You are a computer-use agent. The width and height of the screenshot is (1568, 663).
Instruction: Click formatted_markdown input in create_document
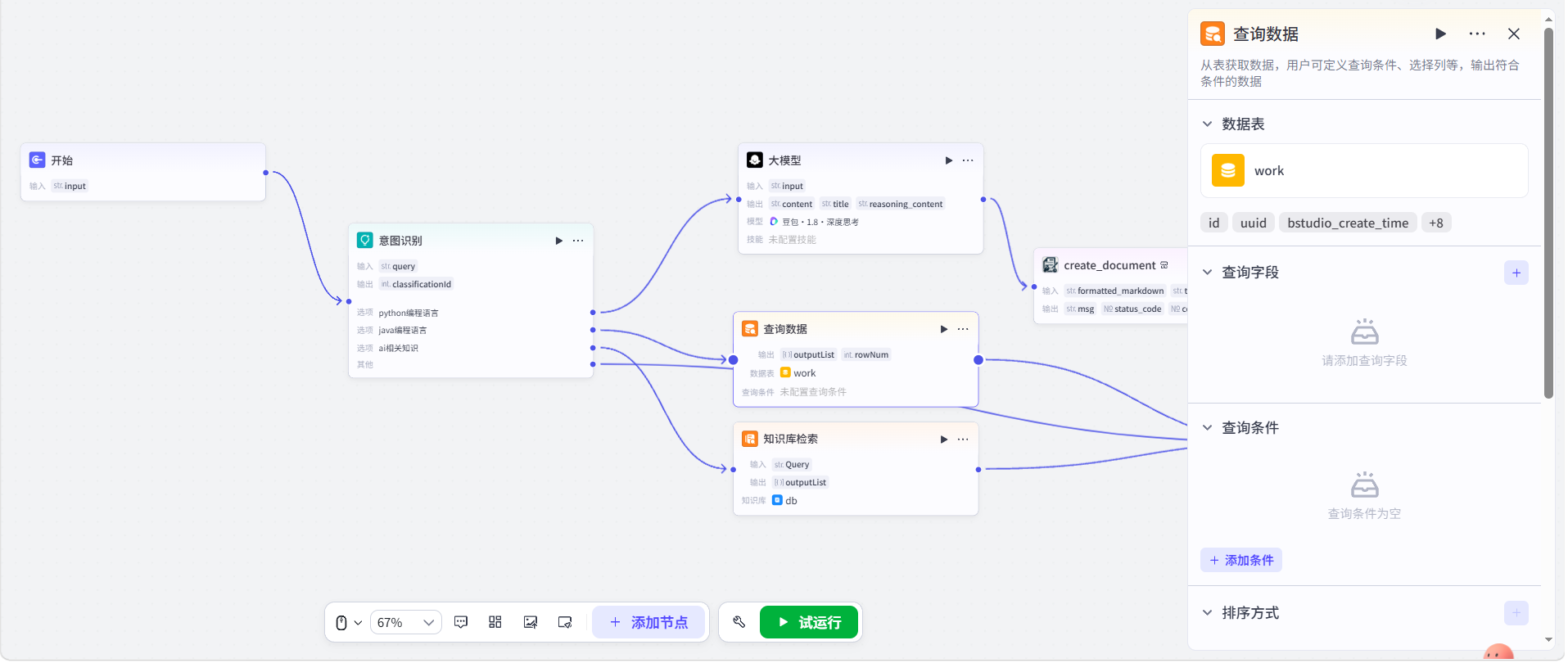click(1115, 291)
